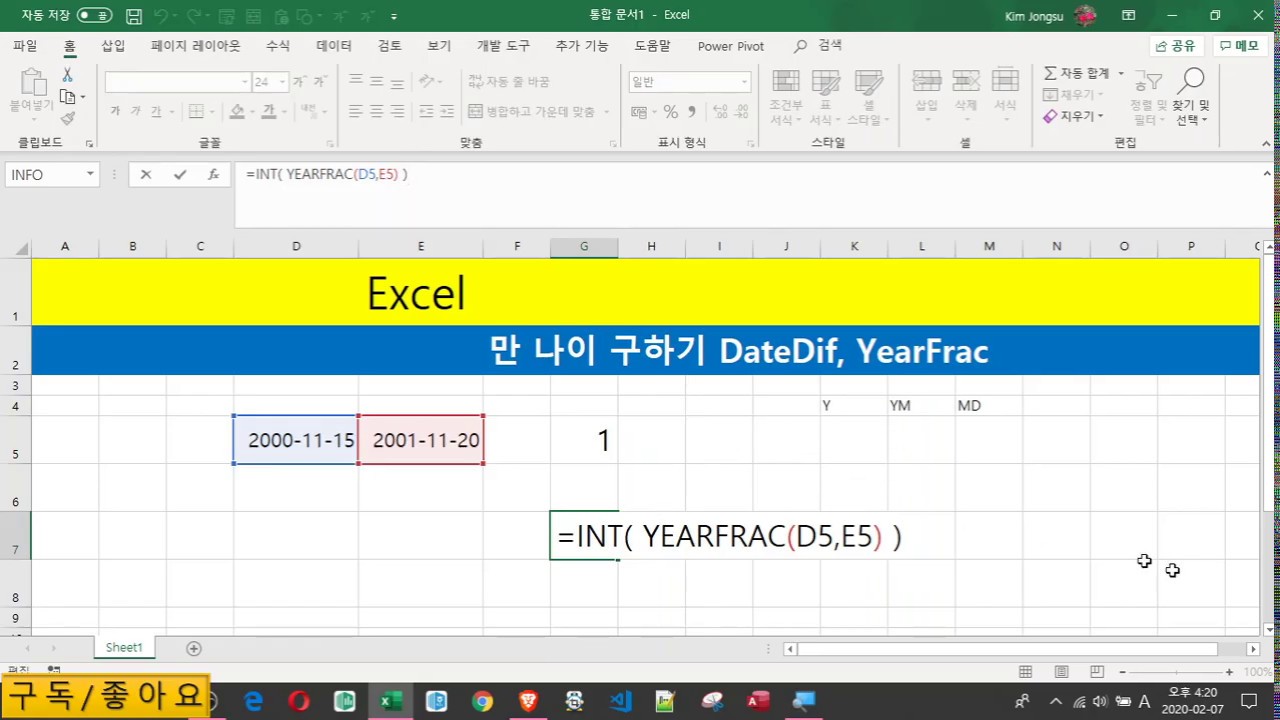The image size is (1280, 720).
Task: Click the increase font size icon
Action: pos(299,82)
